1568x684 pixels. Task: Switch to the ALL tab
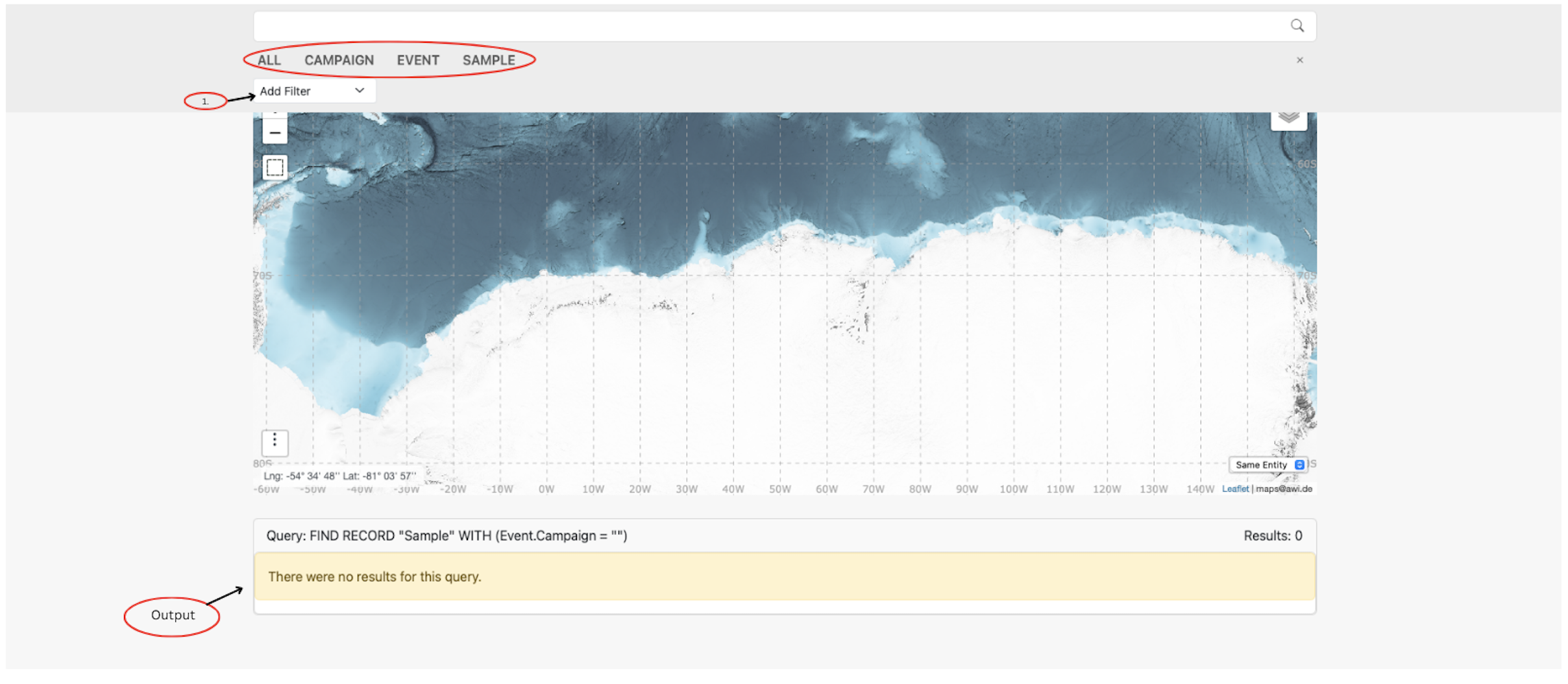click(x=269, y=60)
